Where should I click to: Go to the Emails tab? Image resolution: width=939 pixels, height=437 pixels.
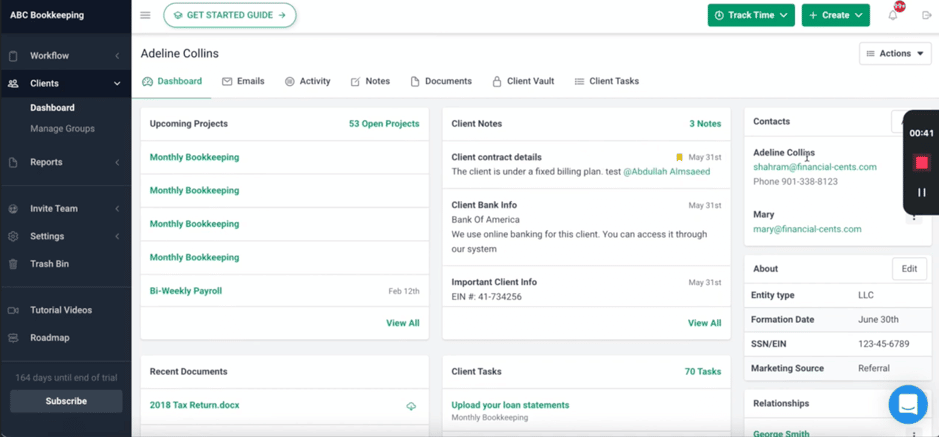[243, 81]
